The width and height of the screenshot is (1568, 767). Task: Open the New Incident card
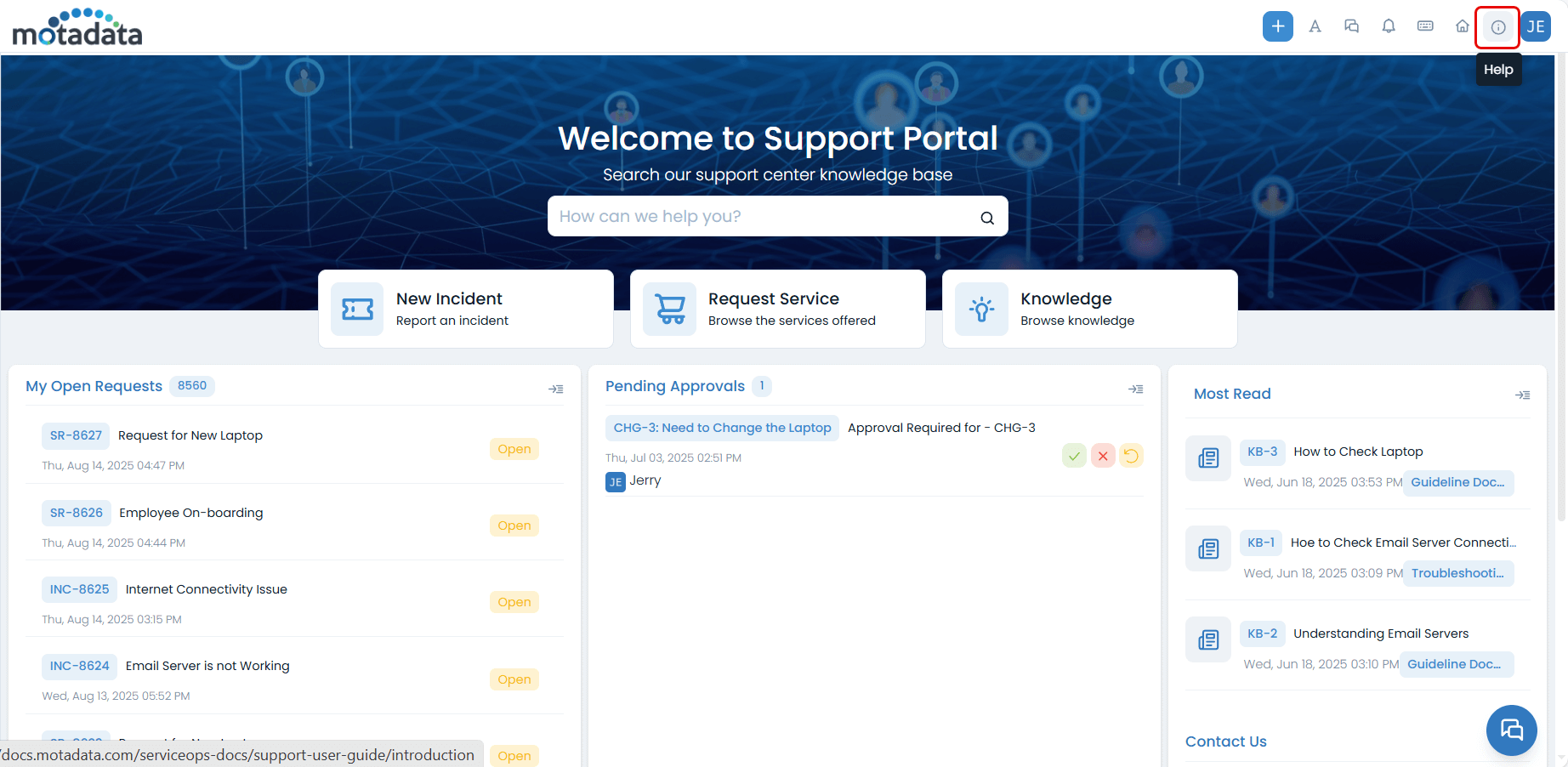coord(465,309)
